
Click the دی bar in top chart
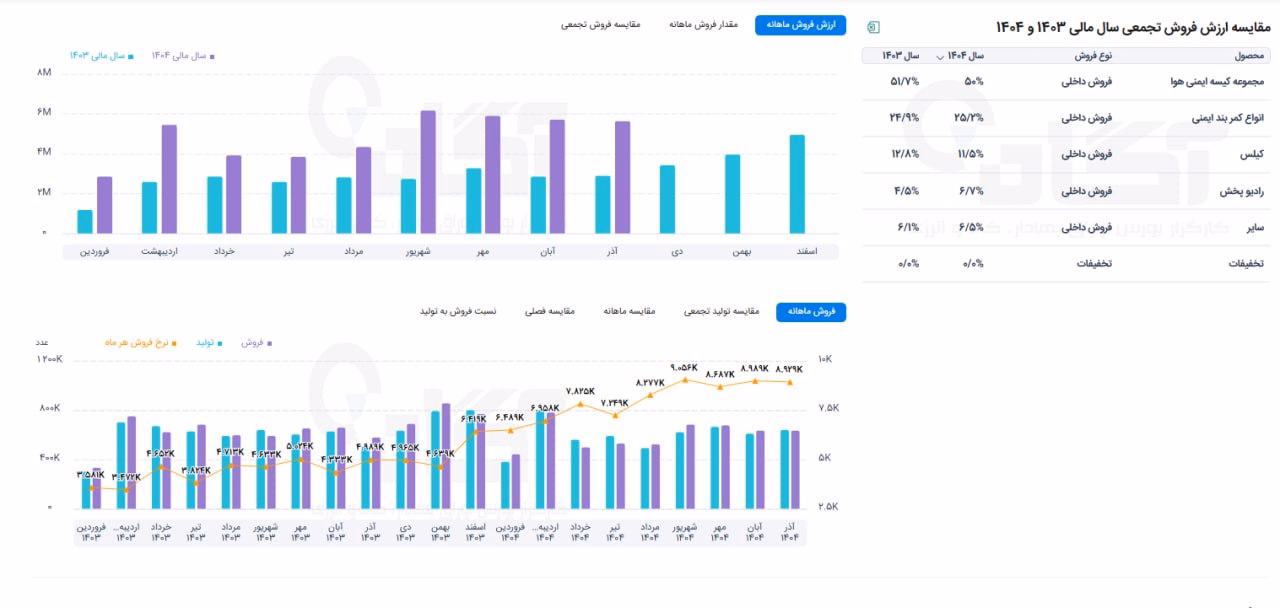[x=668, y=200]
